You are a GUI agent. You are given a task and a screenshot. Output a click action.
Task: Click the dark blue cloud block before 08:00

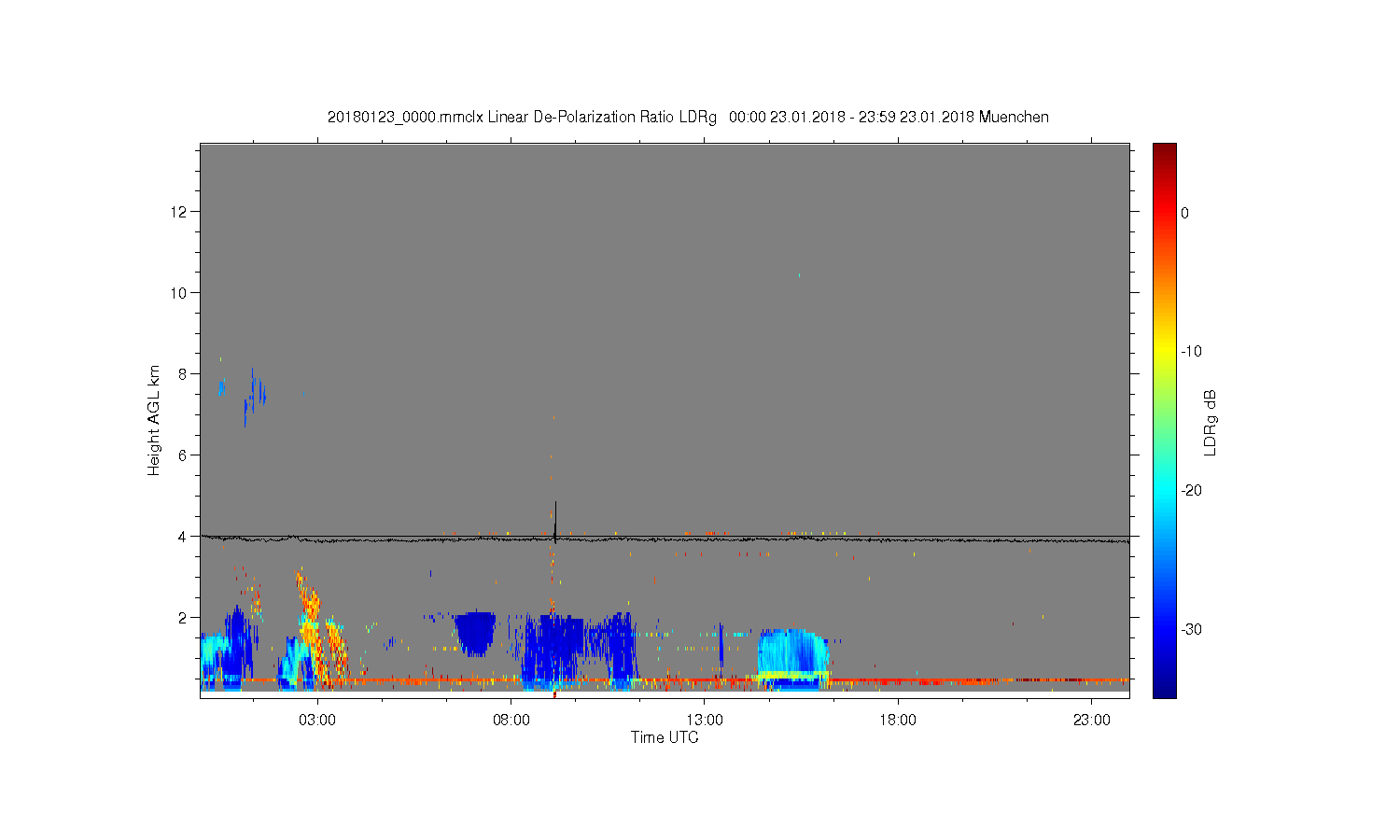[476, 633]
